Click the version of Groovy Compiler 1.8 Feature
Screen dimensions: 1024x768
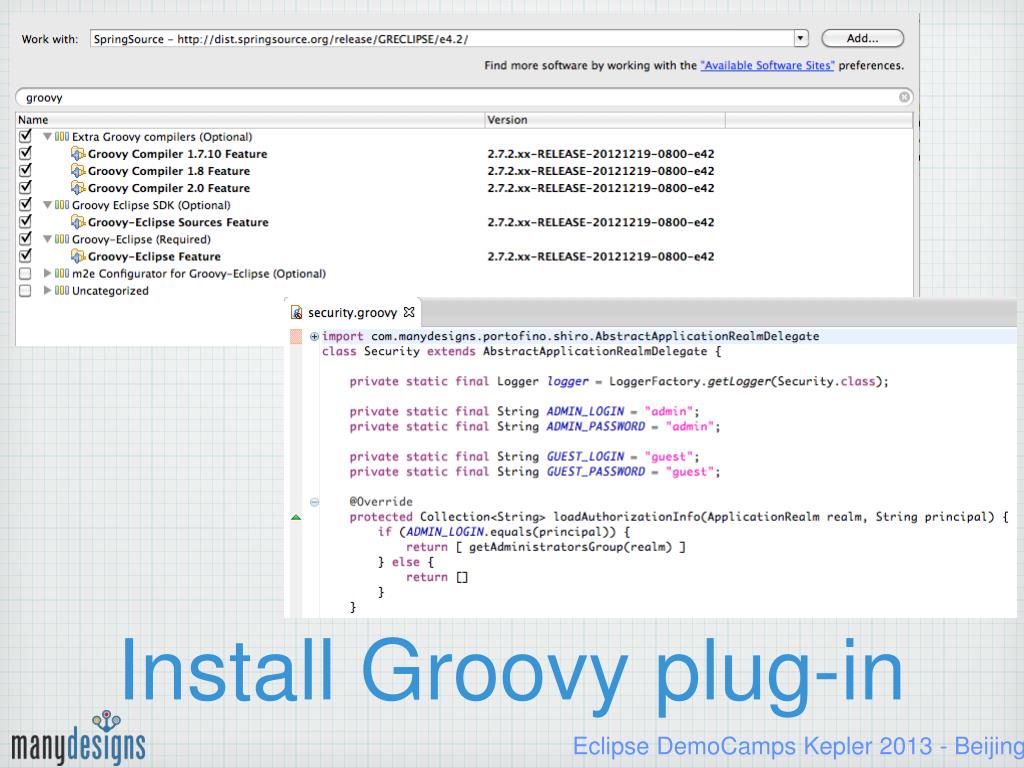601,170
